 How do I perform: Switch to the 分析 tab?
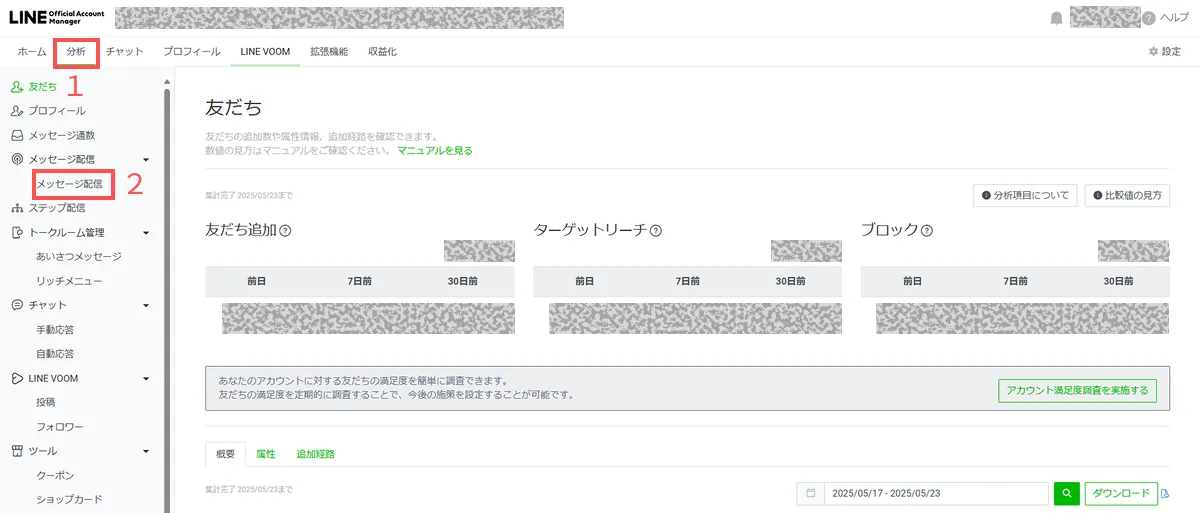[76, 51]
